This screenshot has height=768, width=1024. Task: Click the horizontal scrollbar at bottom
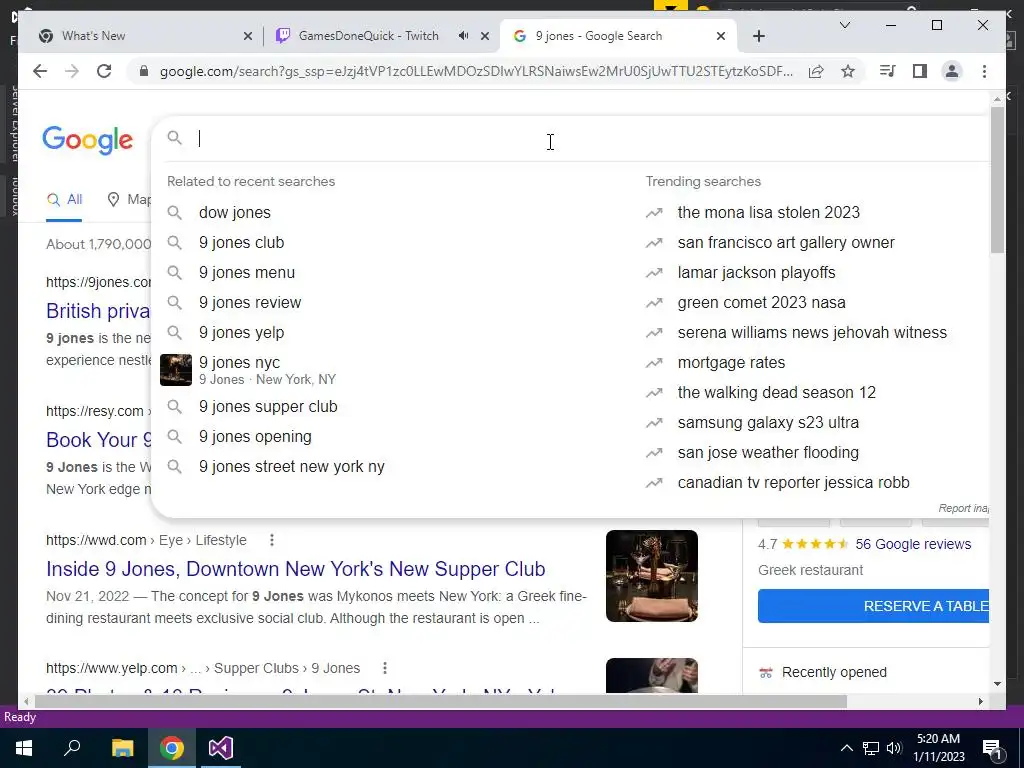441,701
